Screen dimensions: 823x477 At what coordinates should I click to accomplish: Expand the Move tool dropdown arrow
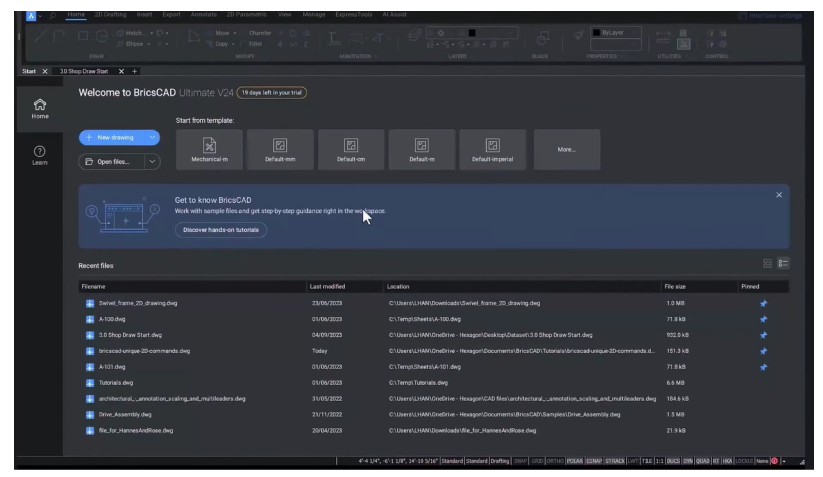[235, 33]
